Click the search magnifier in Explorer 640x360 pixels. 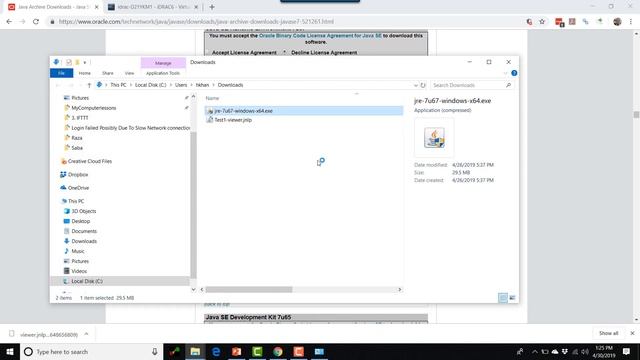(509, 85)
